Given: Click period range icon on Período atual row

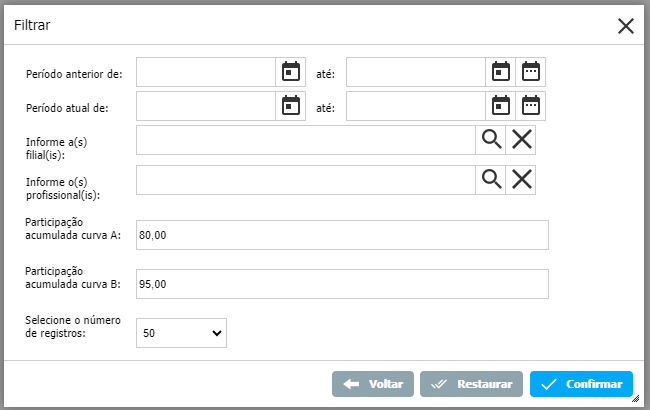Looking at the screenshot, I should (x=530, y=106).
